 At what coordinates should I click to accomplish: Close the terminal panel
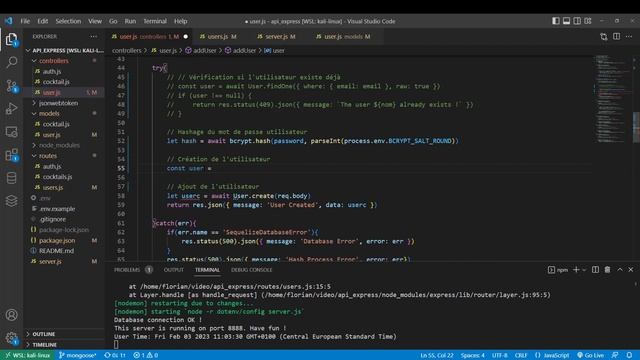point(631,270)
